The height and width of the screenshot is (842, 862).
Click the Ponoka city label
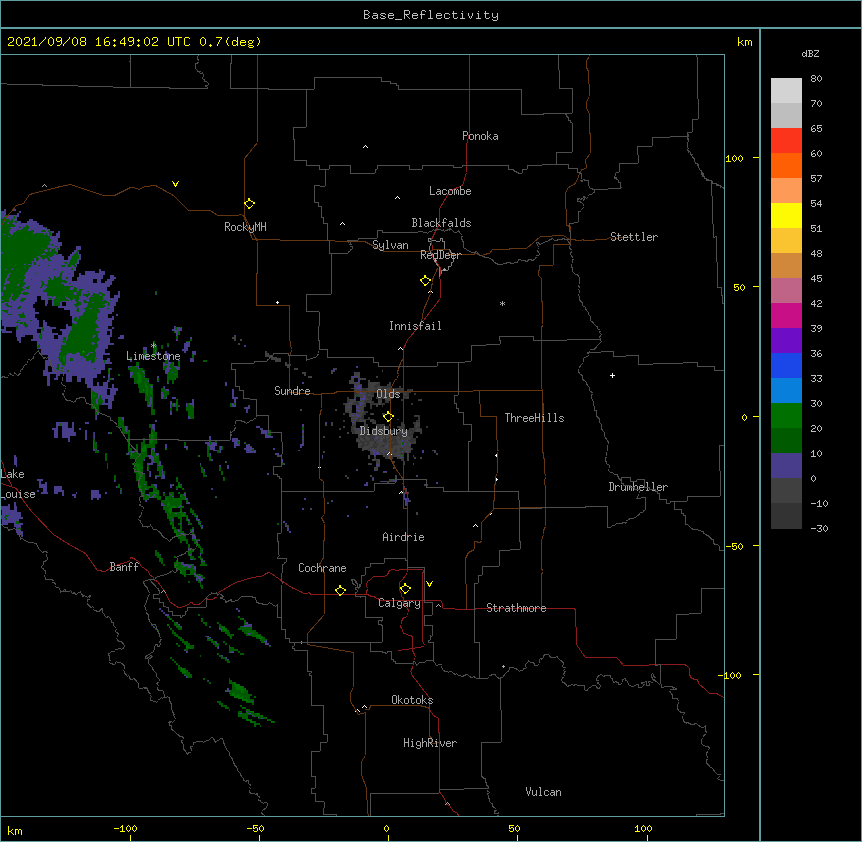pyautogui.click(x=480, y=136)
